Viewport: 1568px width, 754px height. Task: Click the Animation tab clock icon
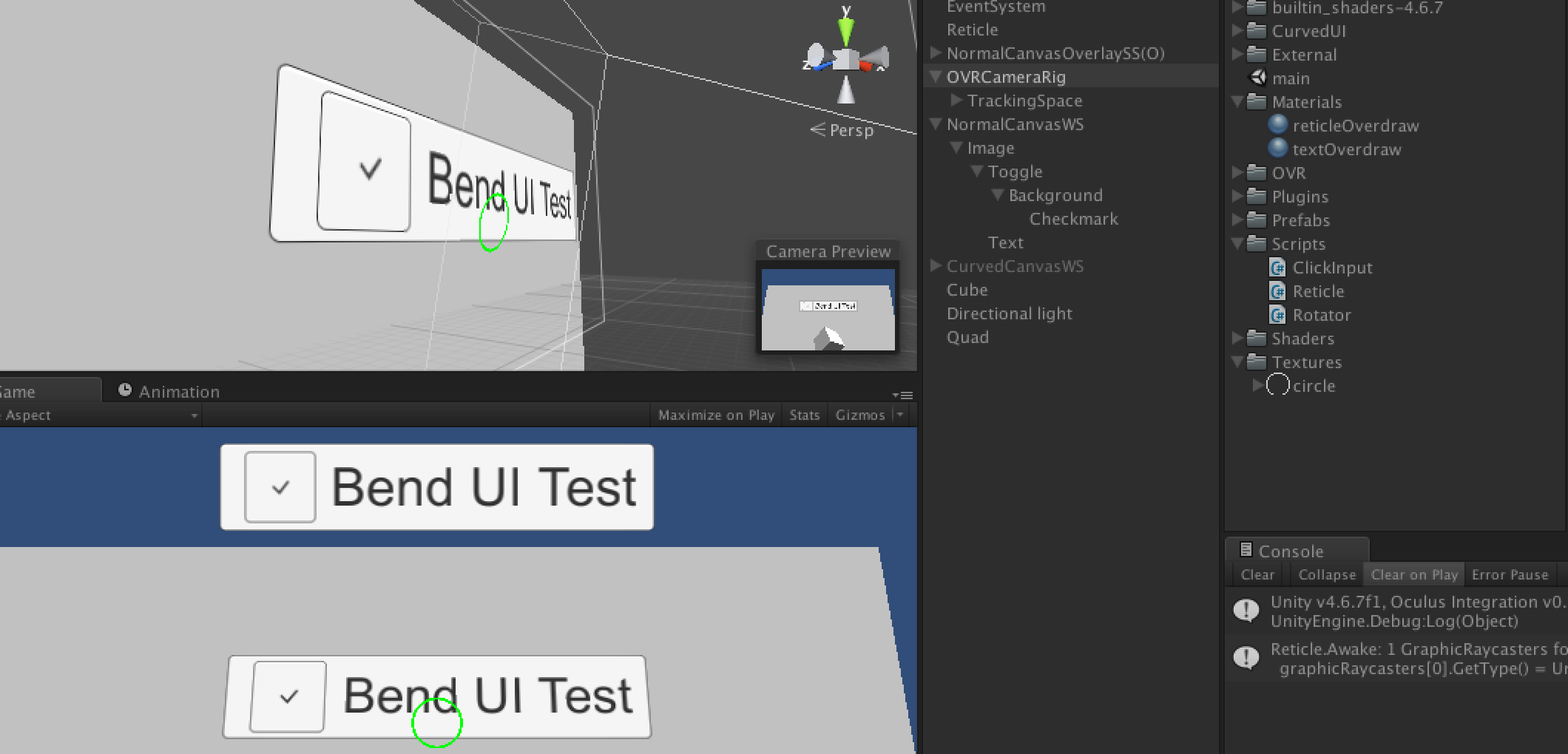click(125, 390)
